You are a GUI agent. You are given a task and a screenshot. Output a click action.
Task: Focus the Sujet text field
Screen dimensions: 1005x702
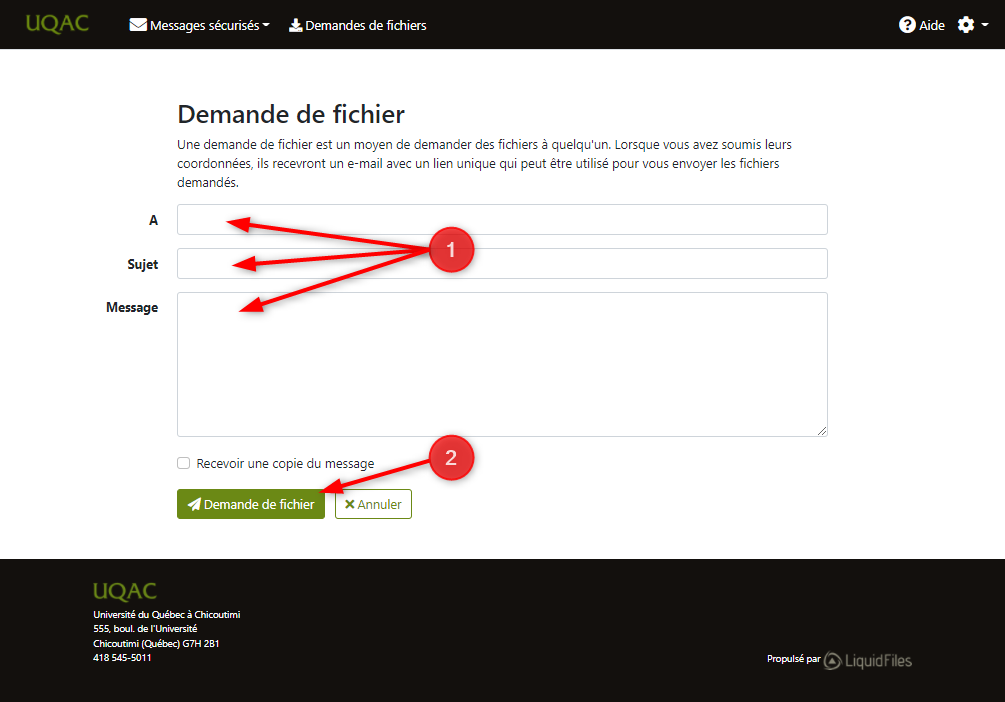point(502,264)
